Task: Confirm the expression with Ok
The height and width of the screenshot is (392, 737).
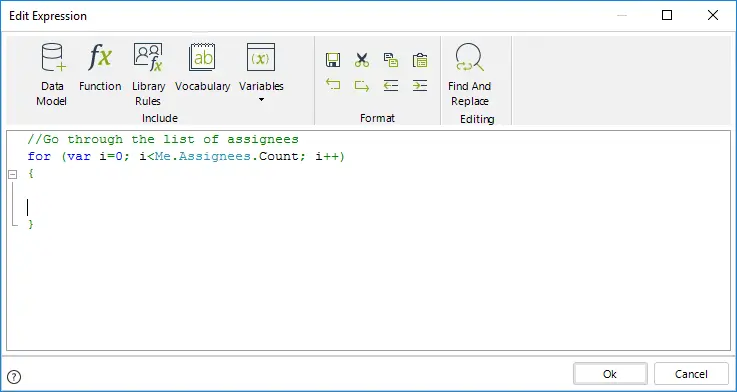Action: 610,374
